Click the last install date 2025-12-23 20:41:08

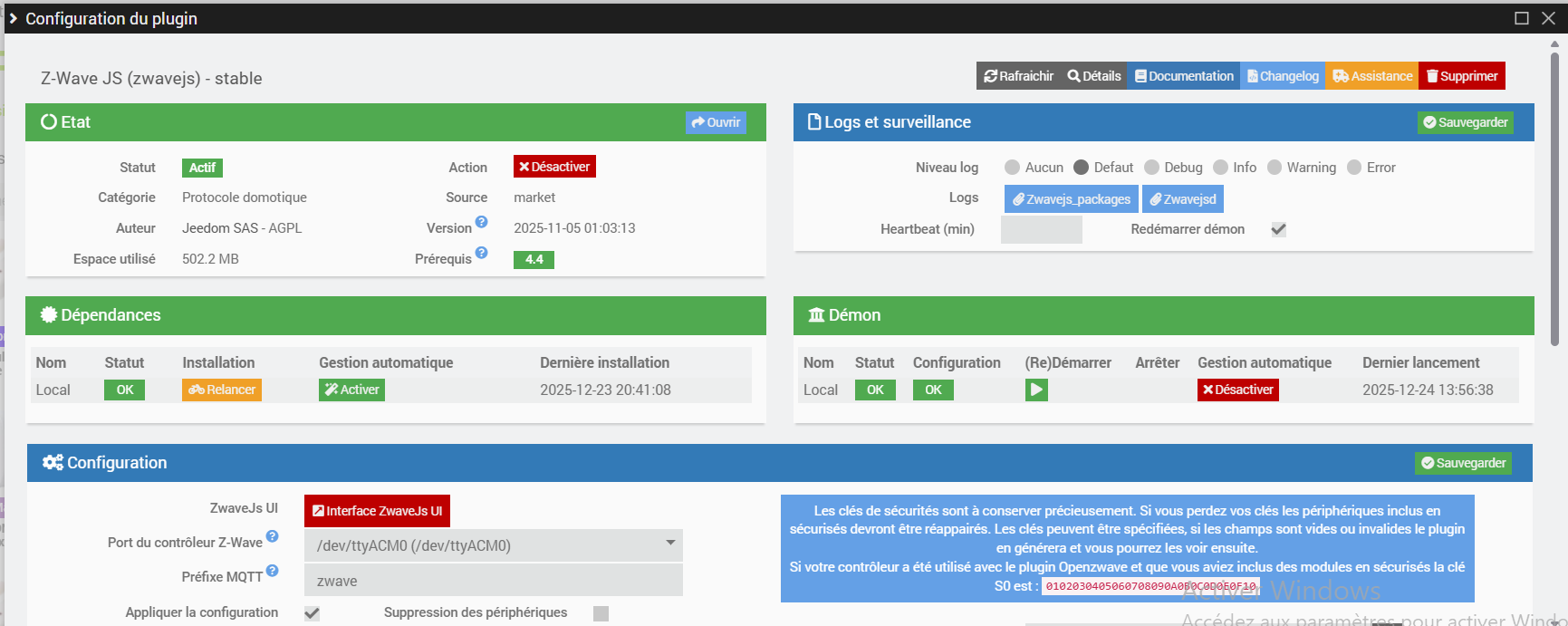[x=605, y=390]
